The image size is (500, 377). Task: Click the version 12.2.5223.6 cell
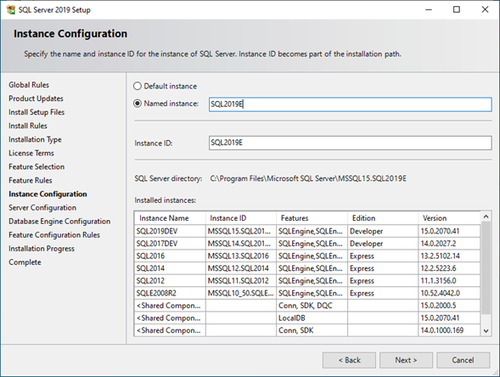(x=449, y=268)
